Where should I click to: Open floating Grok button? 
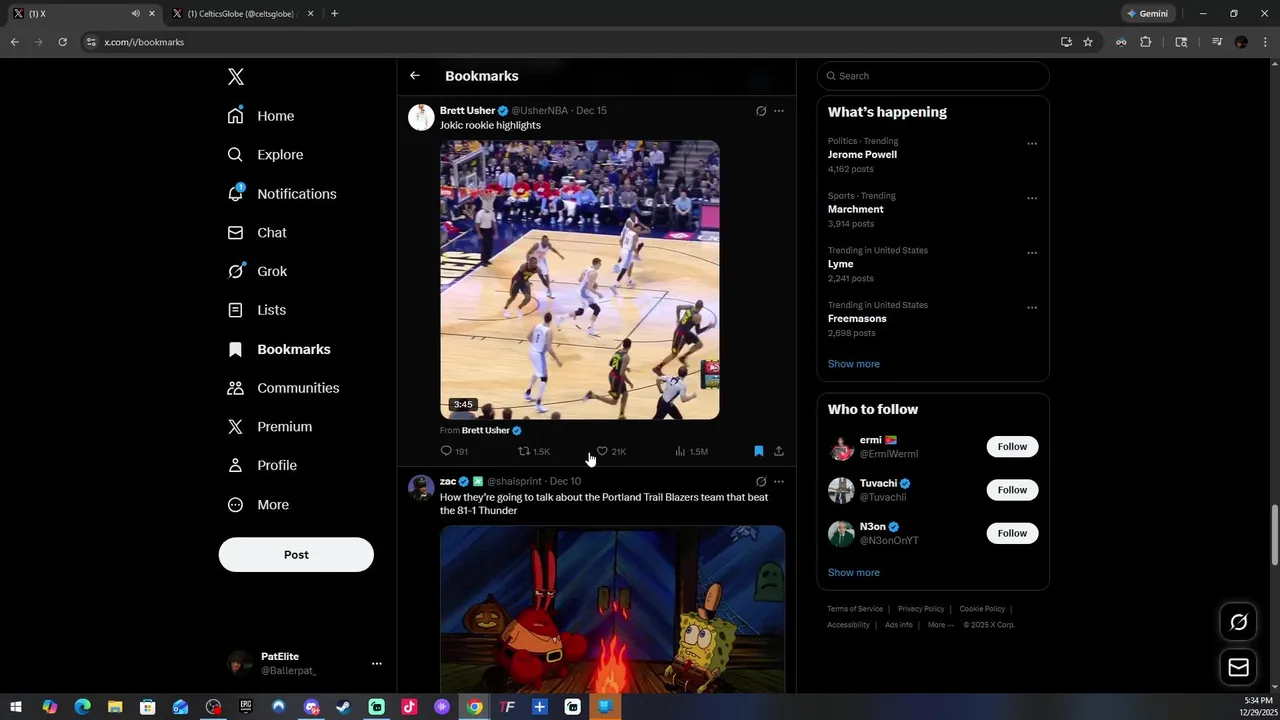1238,623
